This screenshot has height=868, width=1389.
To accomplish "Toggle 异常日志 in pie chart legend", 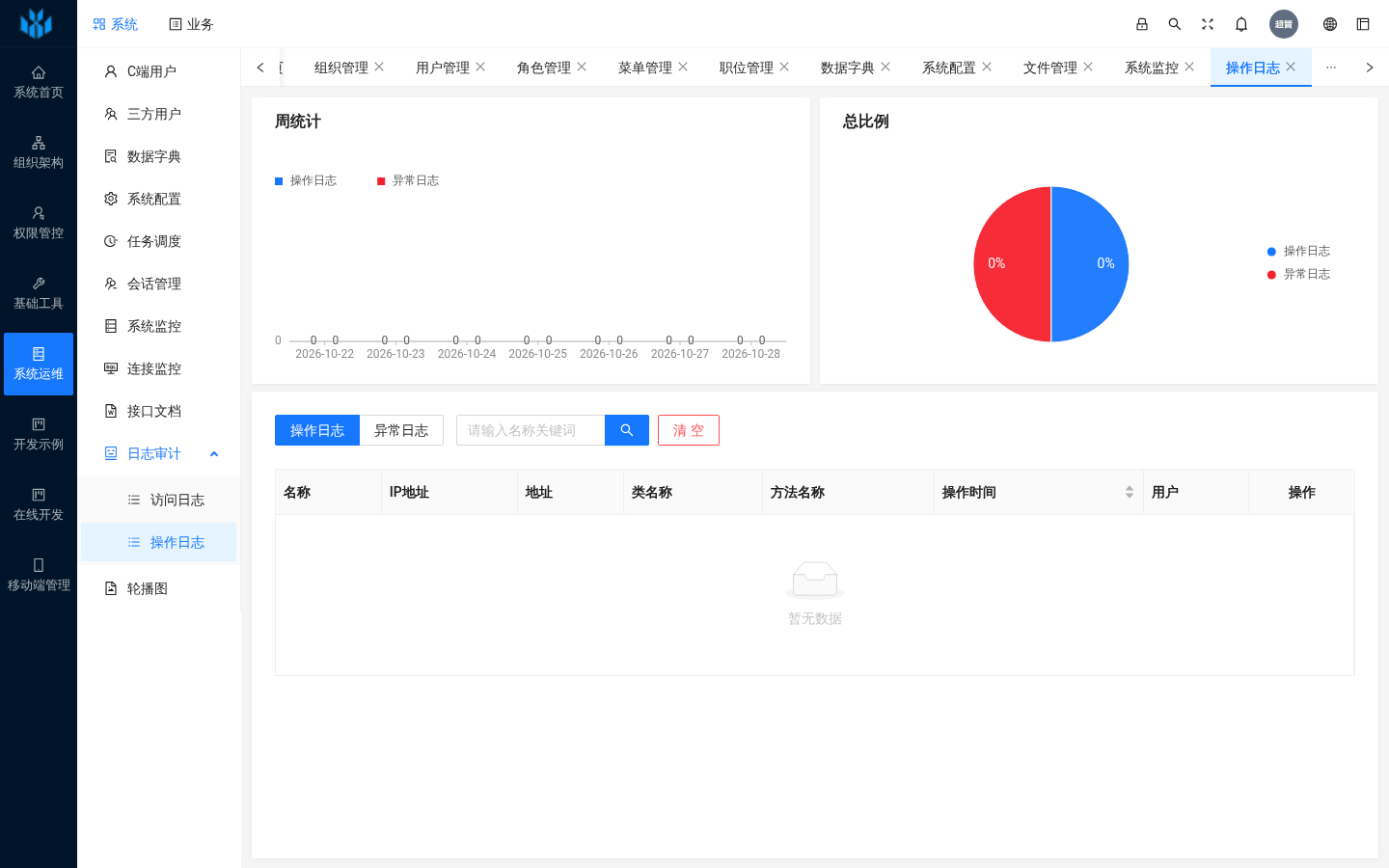I will click(1298, 274).
